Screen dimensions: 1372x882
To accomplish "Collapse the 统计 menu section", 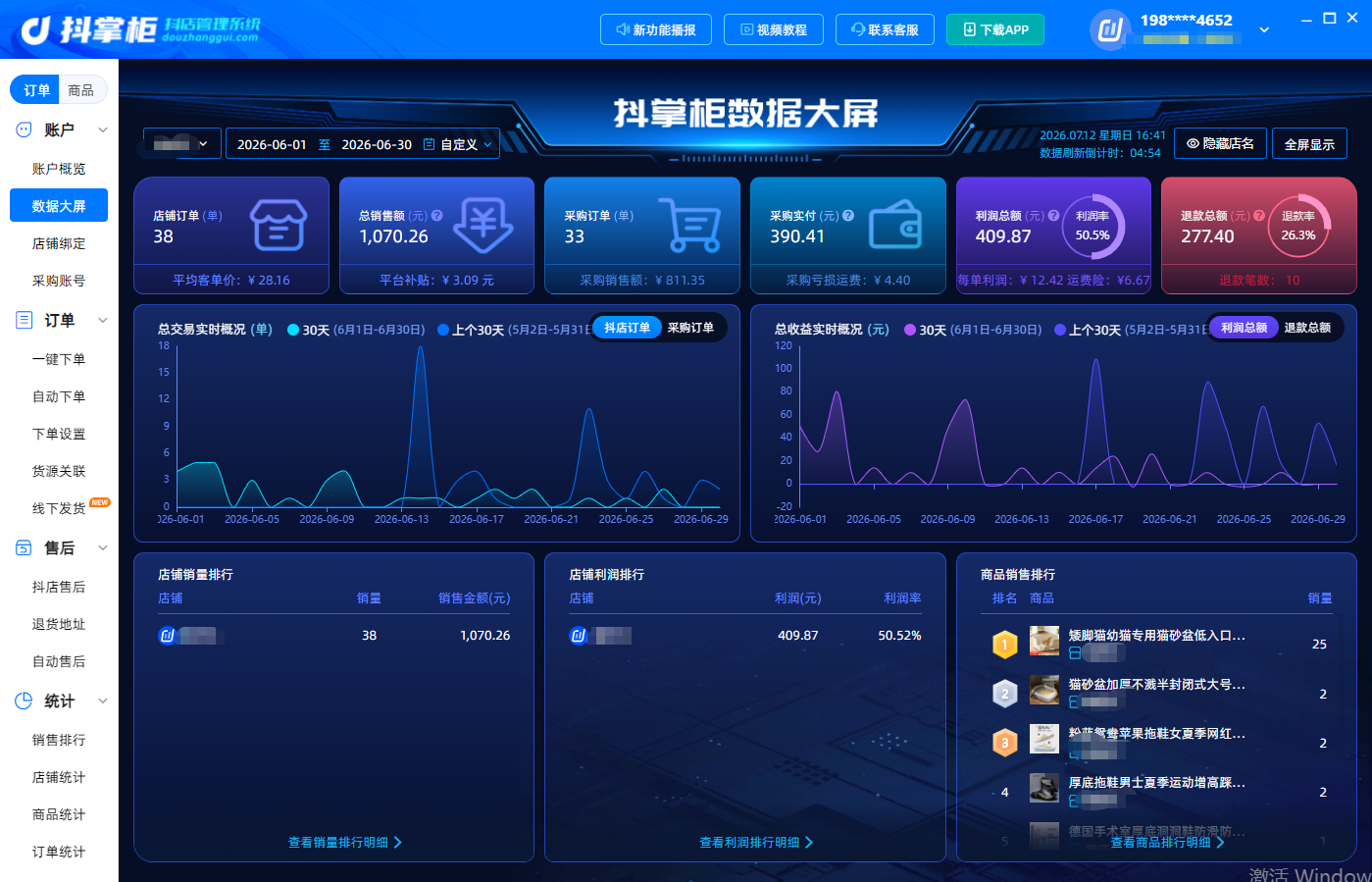I will click(103, 700).
